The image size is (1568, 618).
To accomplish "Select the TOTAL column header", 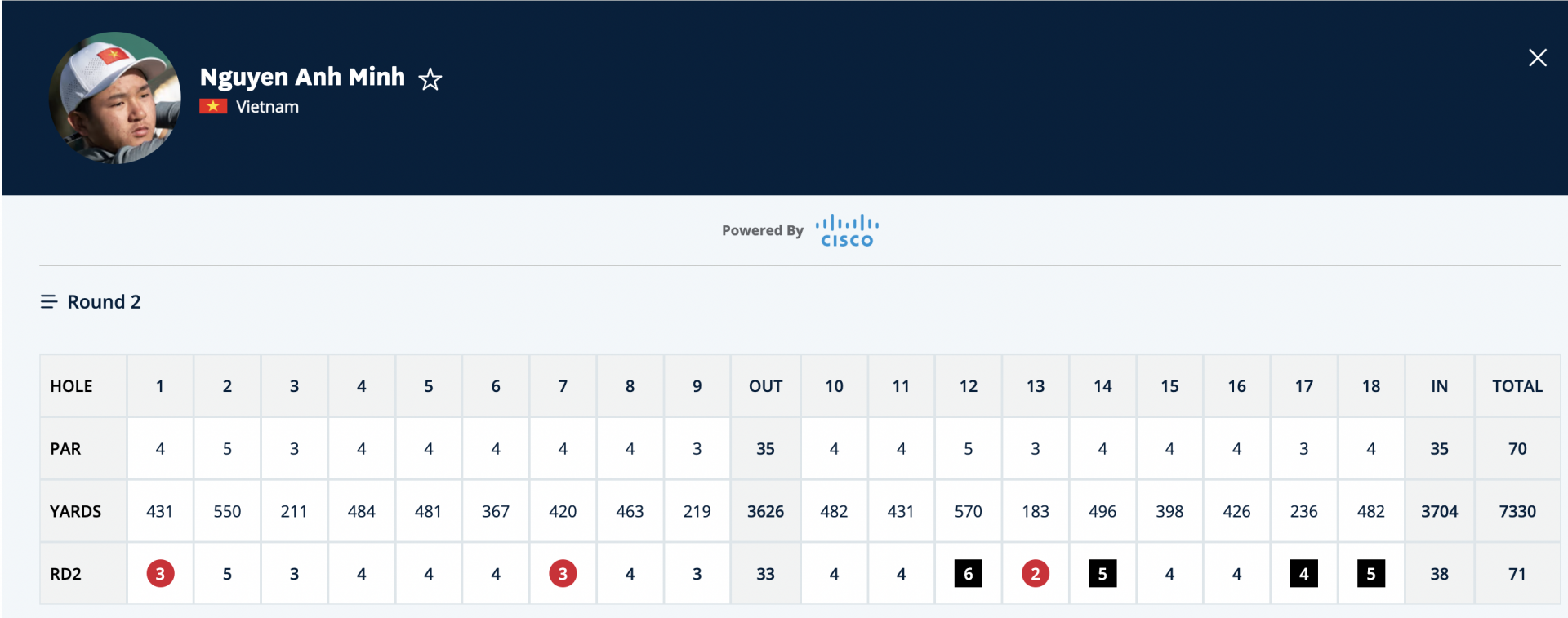I will [x=1517, y=386].
